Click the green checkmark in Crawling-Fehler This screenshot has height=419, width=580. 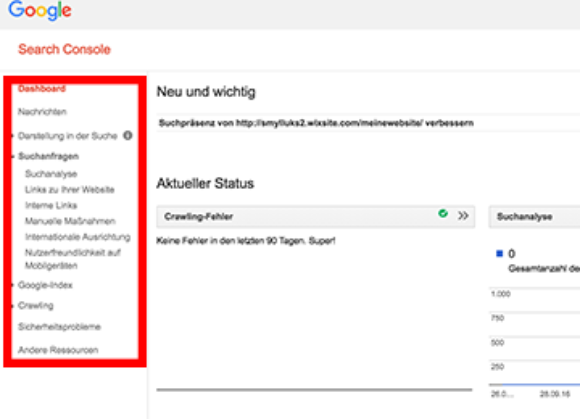tap(443, 213)
